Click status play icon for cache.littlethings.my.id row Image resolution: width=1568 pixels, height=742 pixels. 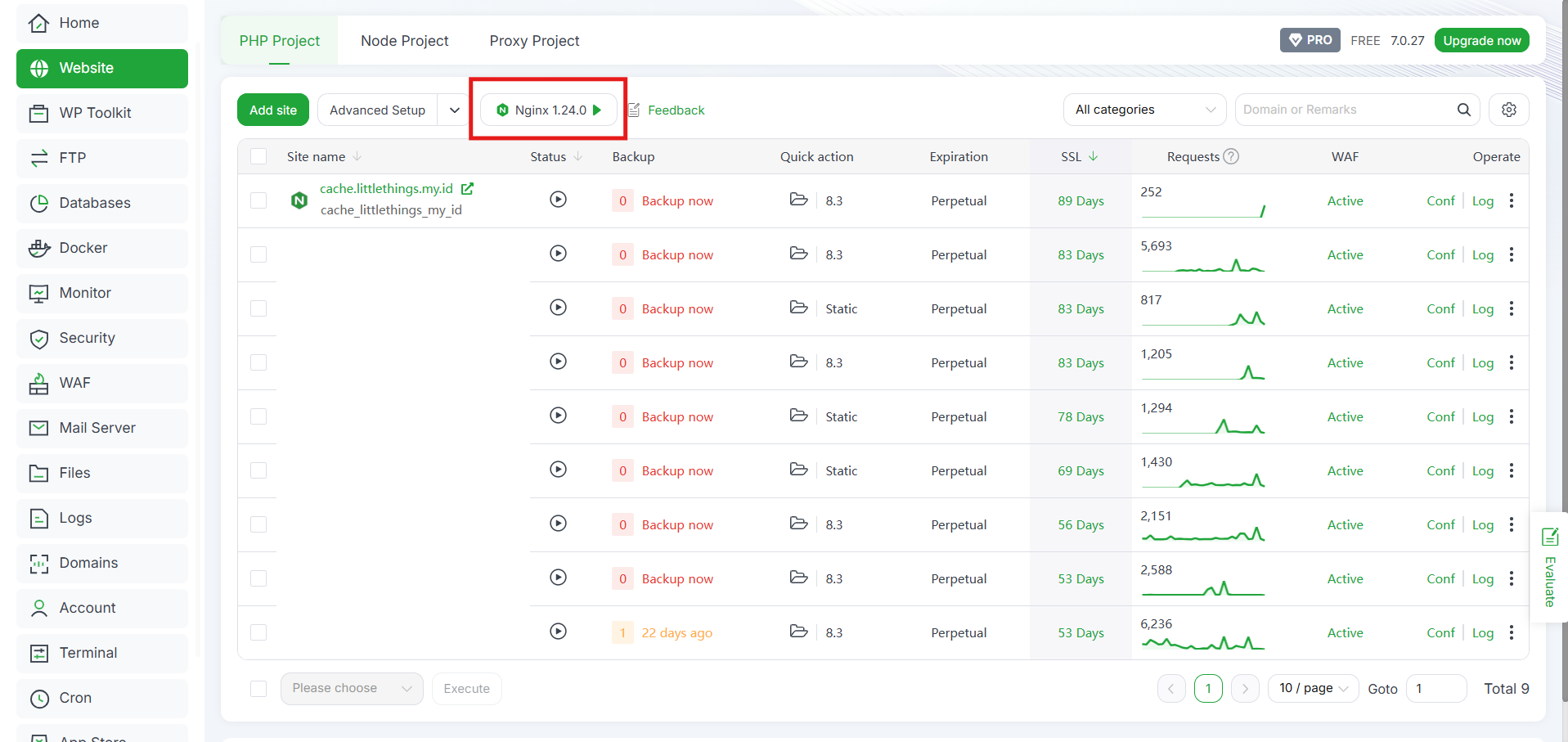pos(558,199)
